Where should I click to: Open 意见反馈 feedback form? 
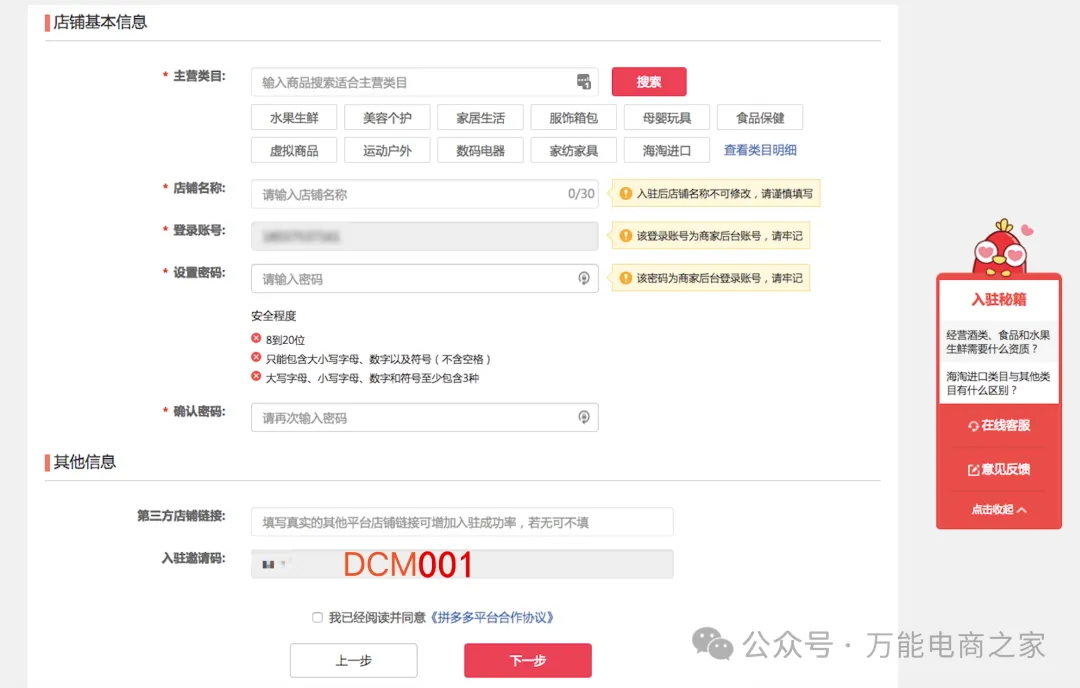(998, 469)
